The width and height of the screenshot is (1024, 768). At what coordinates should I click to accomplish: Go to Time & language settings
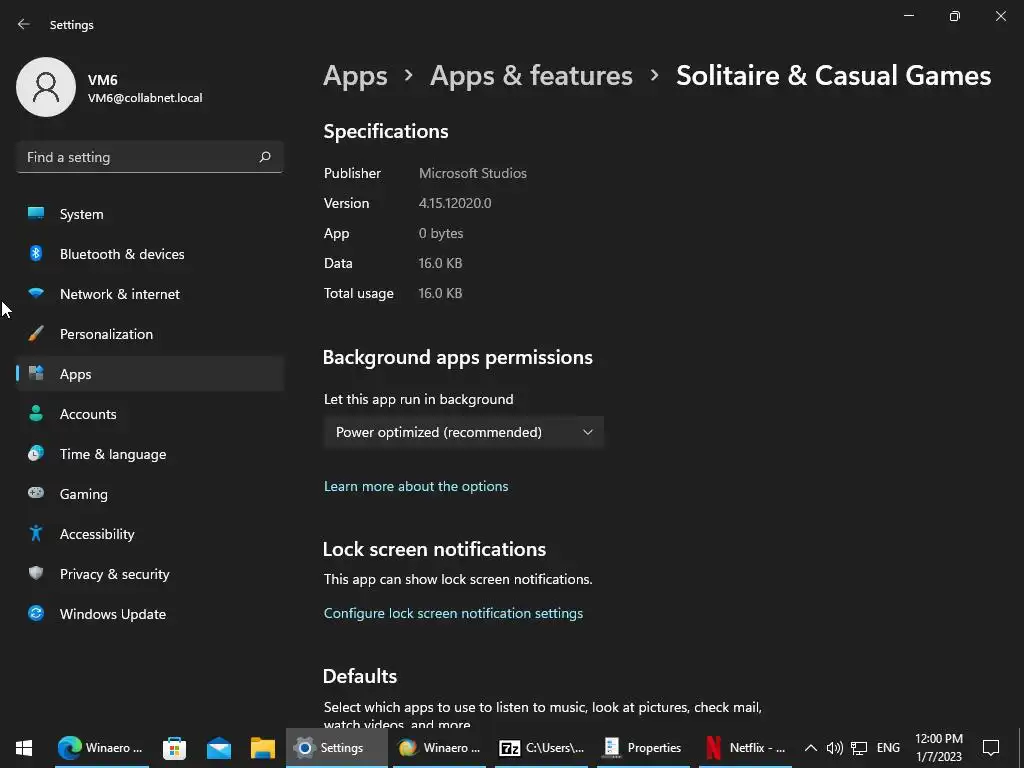(x=112, y=454)
